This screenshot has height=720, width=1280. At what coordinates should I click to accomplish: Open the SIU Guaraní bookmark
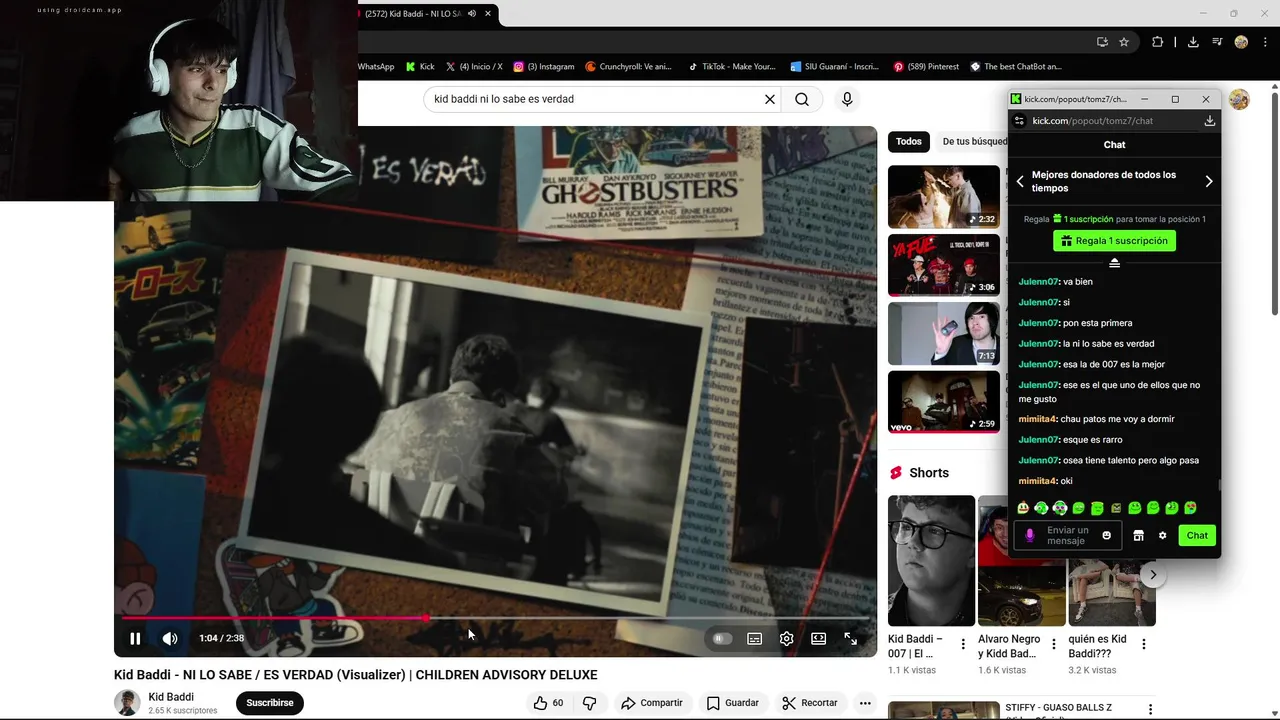834,67
